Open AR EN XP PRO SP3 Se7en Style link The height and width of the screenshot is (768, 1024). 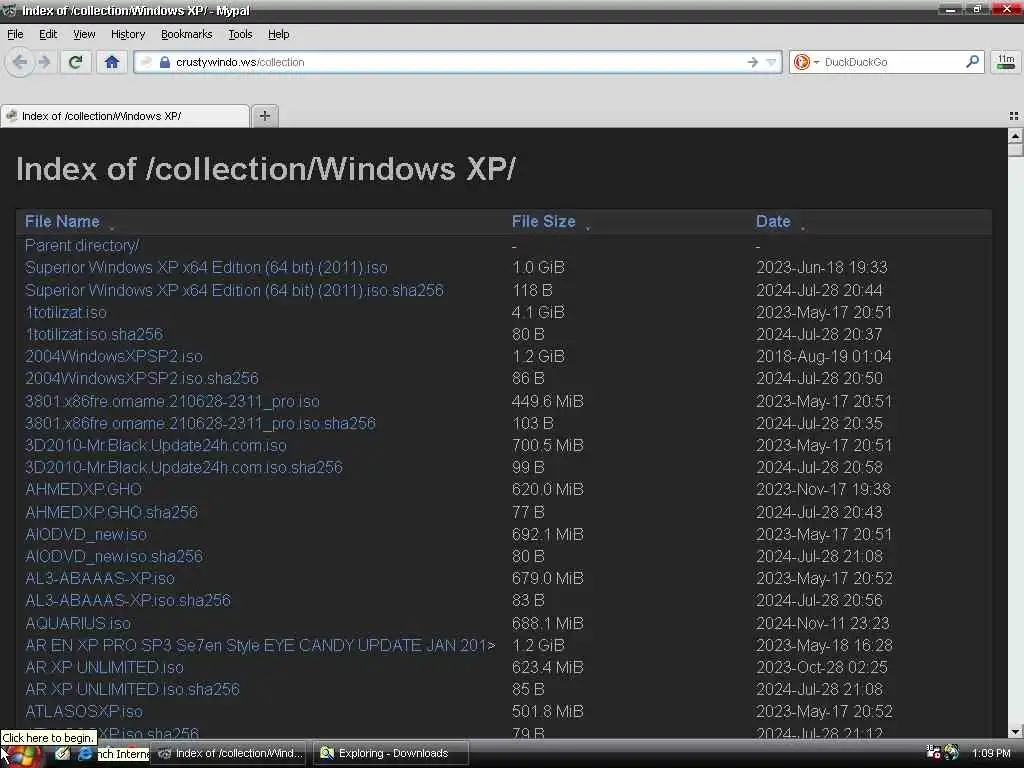click(x=260, y=645)
